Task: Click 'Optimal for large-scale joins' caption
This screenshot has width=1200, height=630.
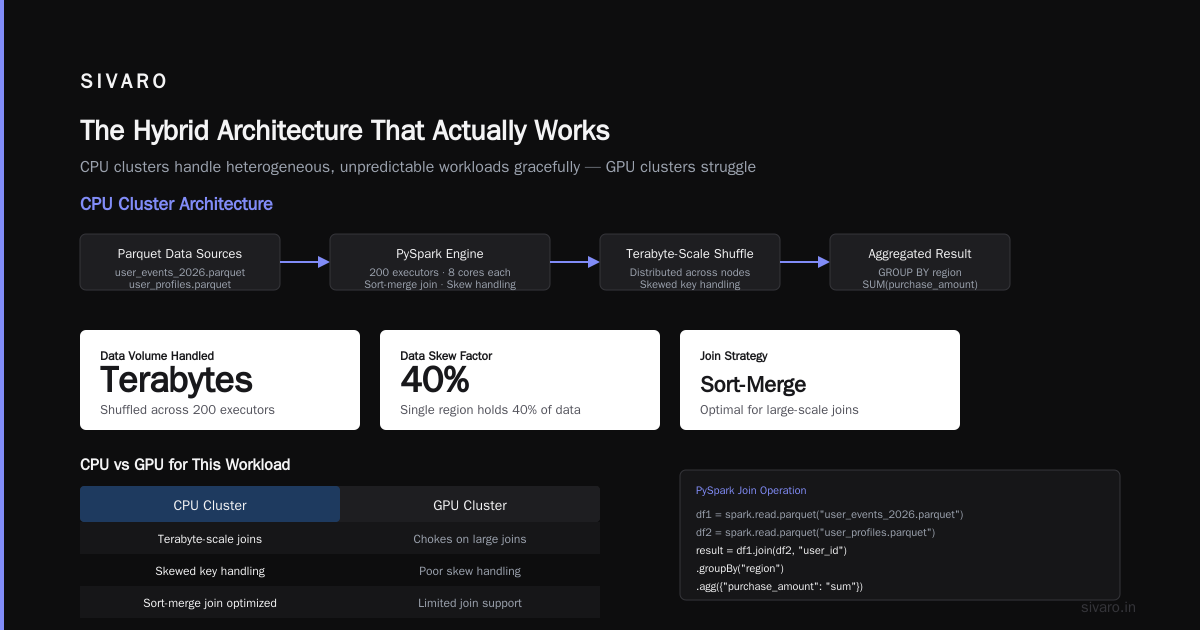Action: click(x=779, y=410)
